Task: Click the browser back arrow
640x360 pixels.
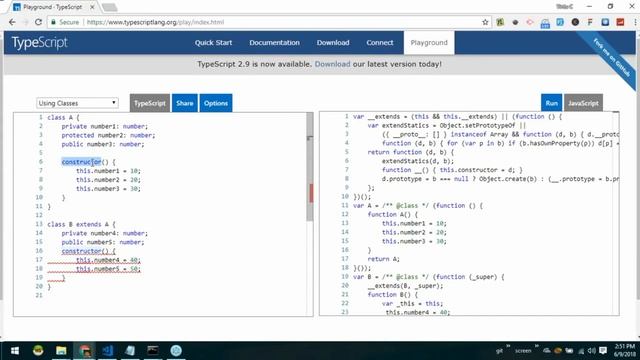Action: (x=12, y=22)
